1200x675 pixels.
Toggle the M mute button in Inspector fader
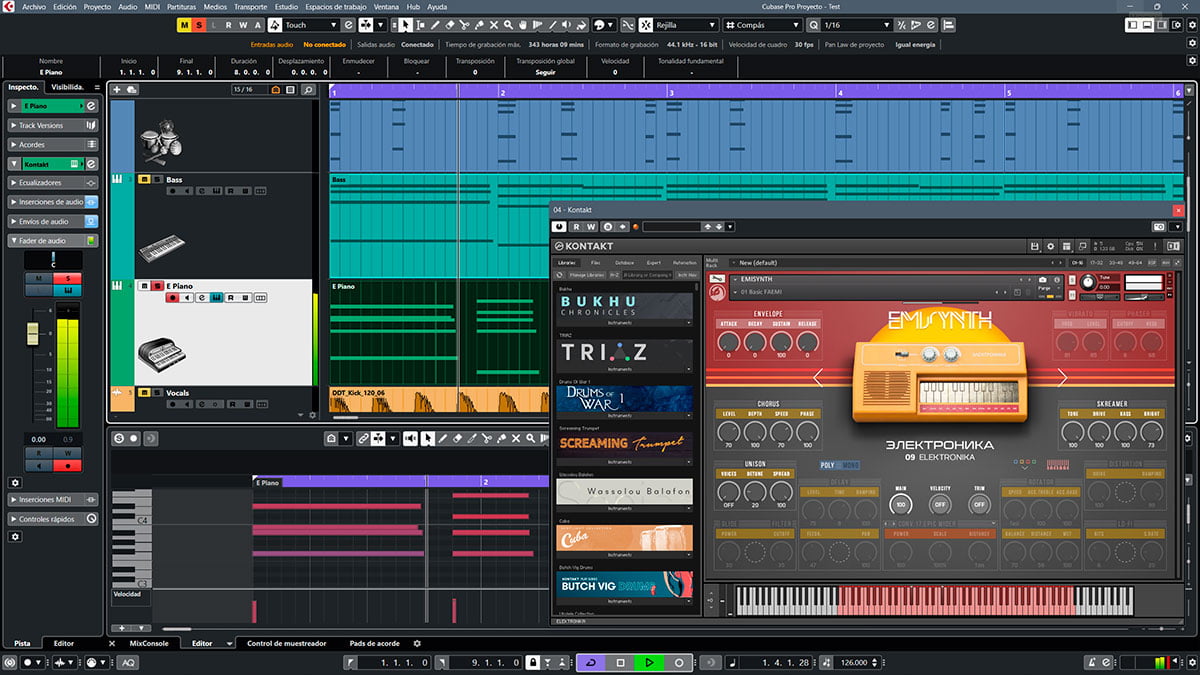pyautogui.click(x=39, y=278)
